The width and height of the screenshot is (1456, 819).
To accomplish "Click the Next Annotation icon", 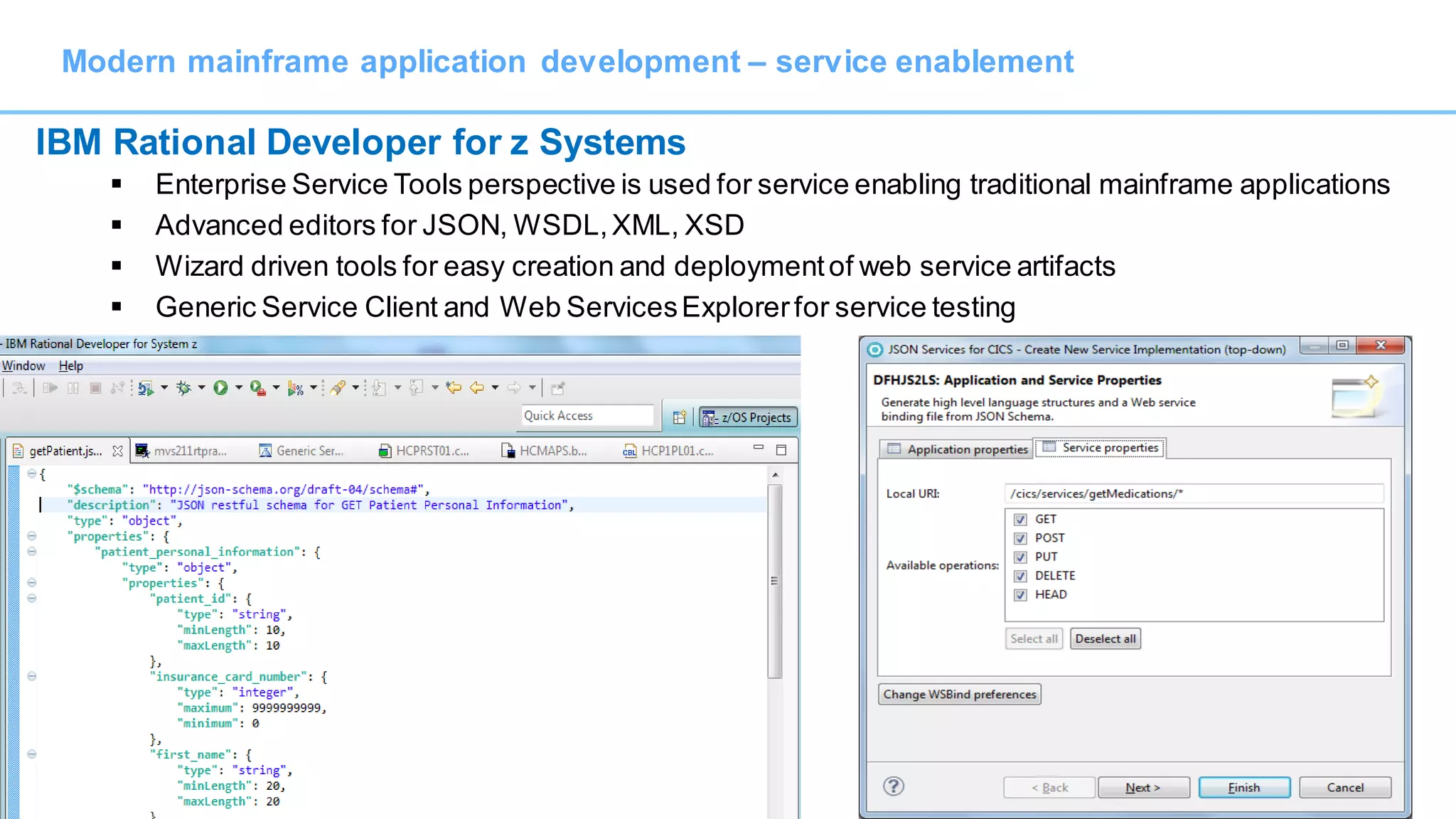I will 379,388.
